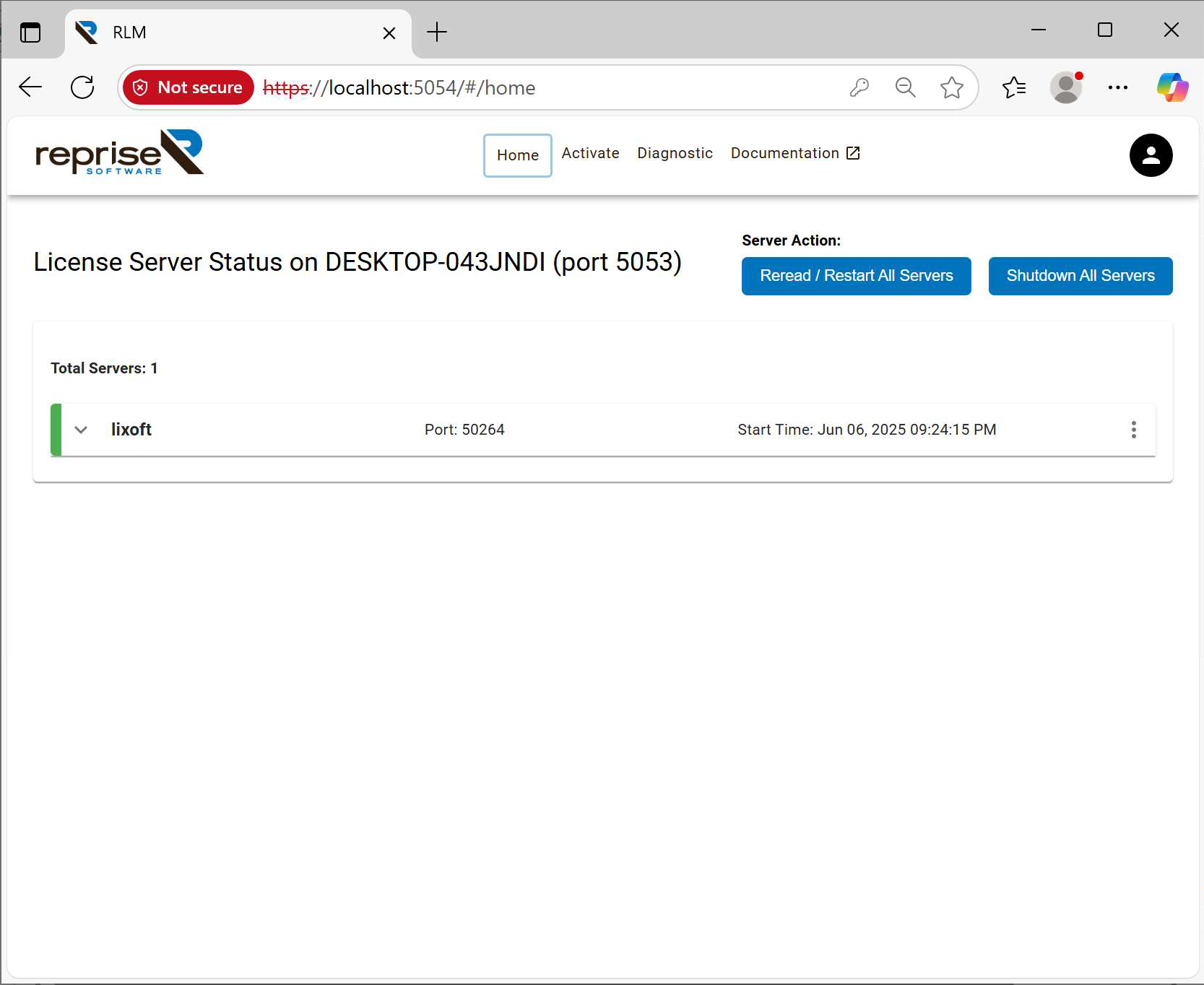Click License Server Status heading

[x=358, y=262]
